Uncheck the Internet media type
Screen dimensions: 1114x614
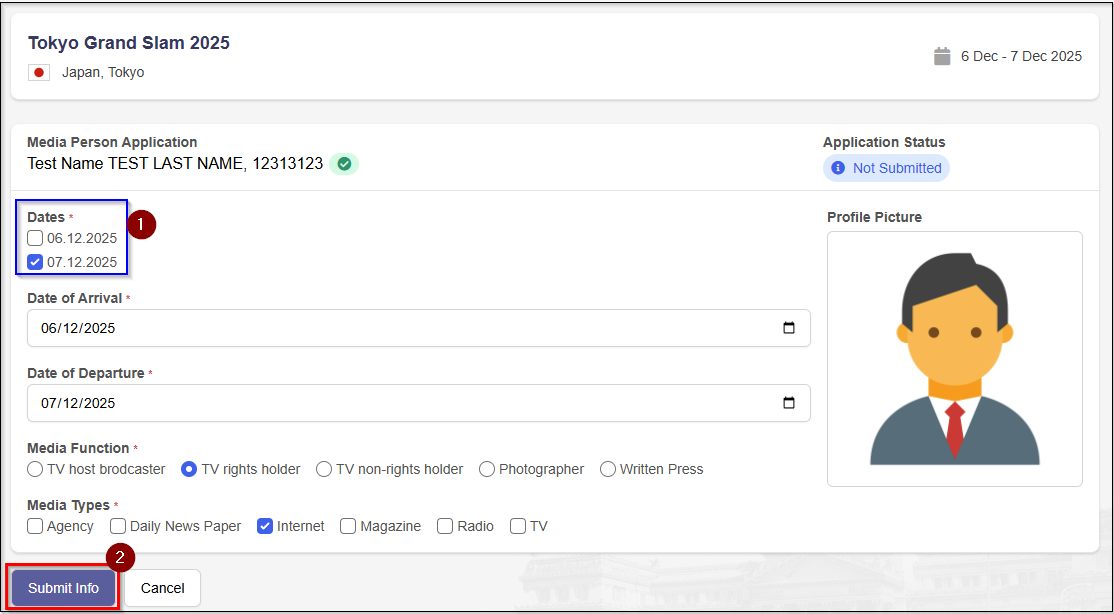coord(265,526)
